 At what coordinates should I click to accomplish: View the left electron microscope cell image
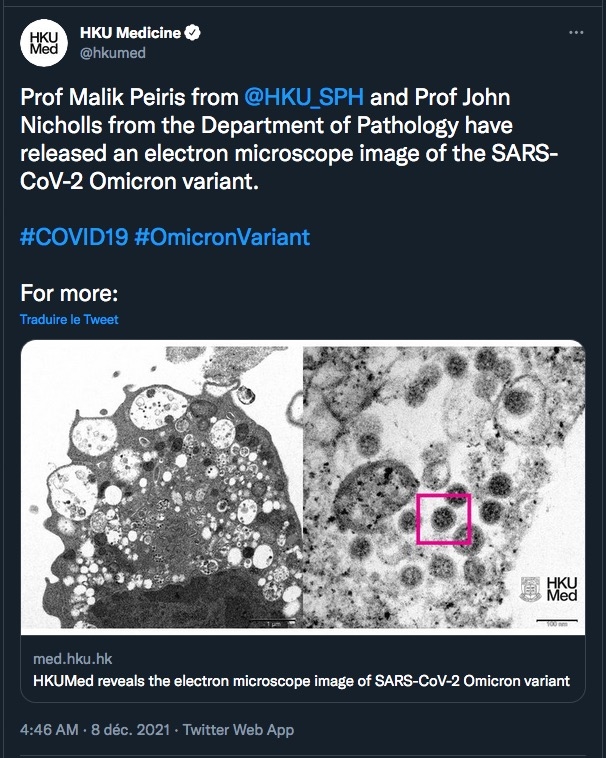click(x=162, y=487)
